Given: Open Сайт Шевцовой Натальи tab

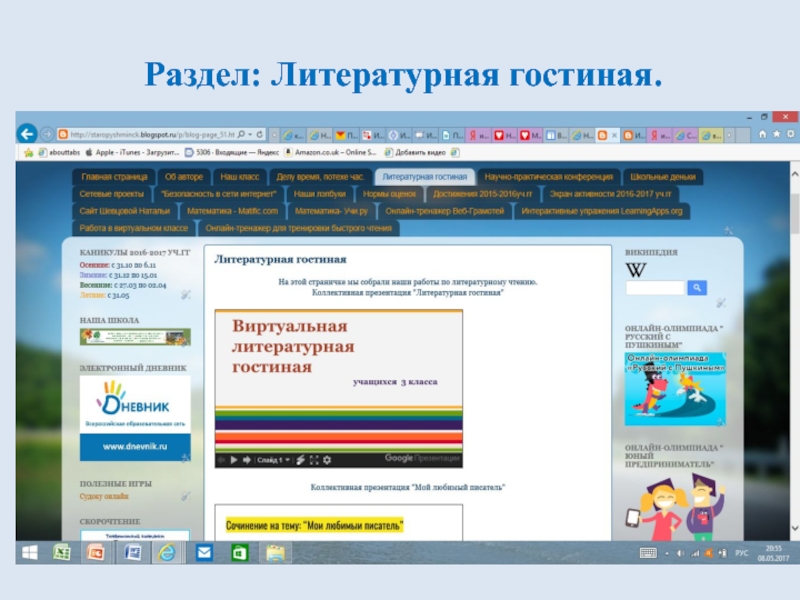Looking at the screenshot, I should [124, 211].
